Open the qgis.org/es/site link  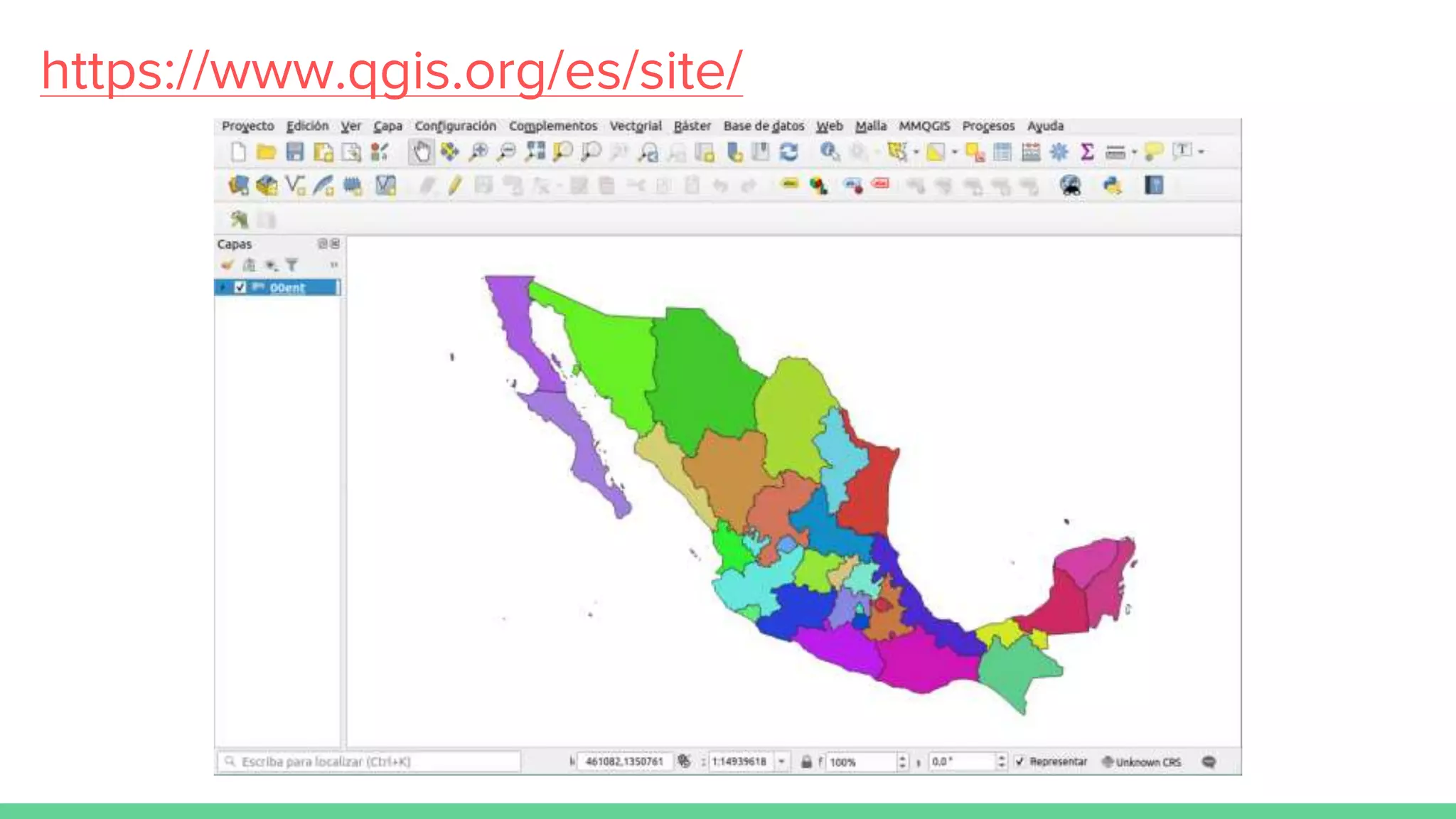pos(392,70)
